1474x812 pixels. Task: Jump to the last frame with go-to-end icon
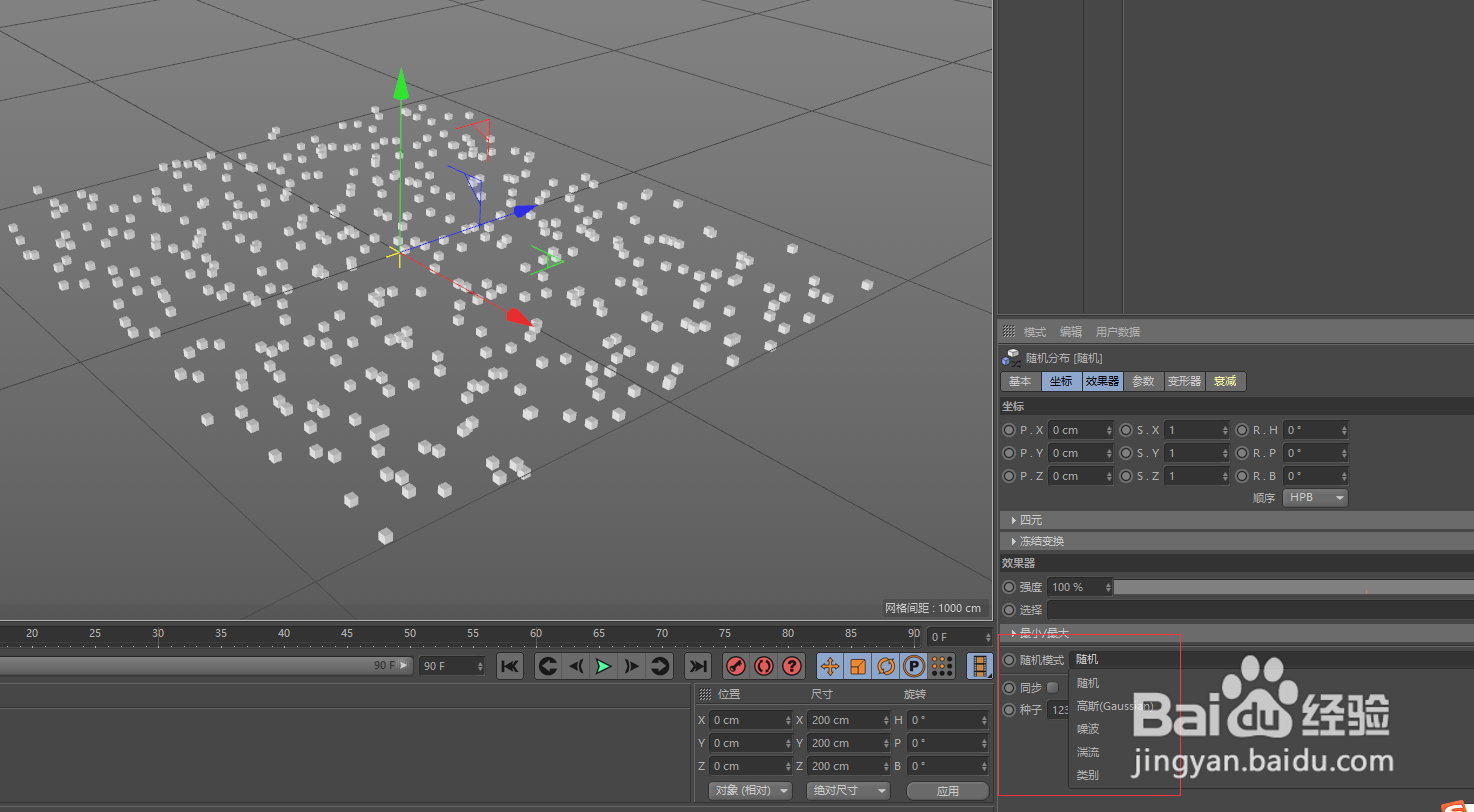coord(697,666)
